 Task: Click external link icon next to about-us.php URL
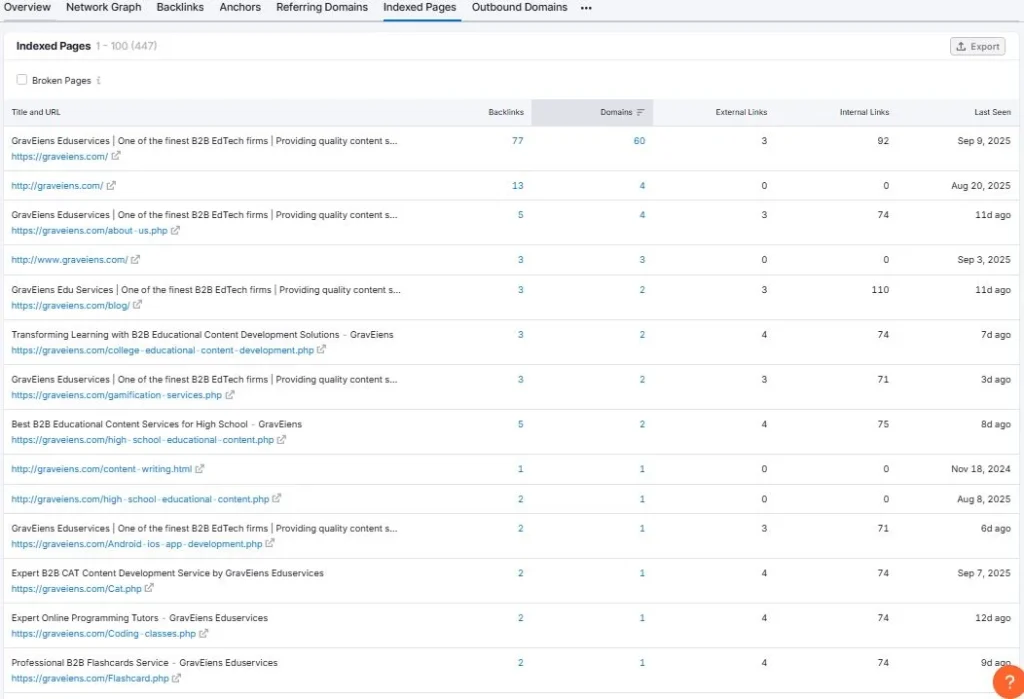click(x=175, y=231)
